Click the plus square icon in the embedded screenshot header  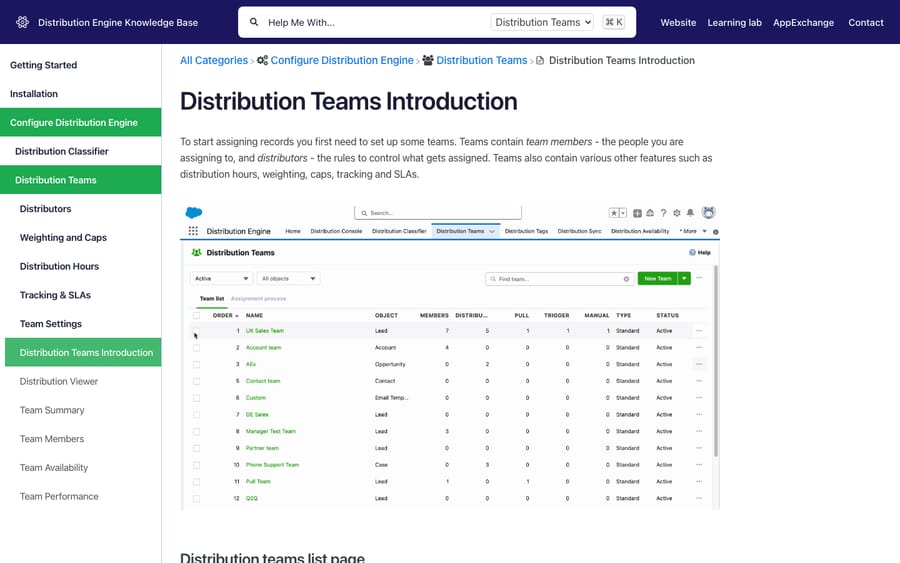coord(637,213)
